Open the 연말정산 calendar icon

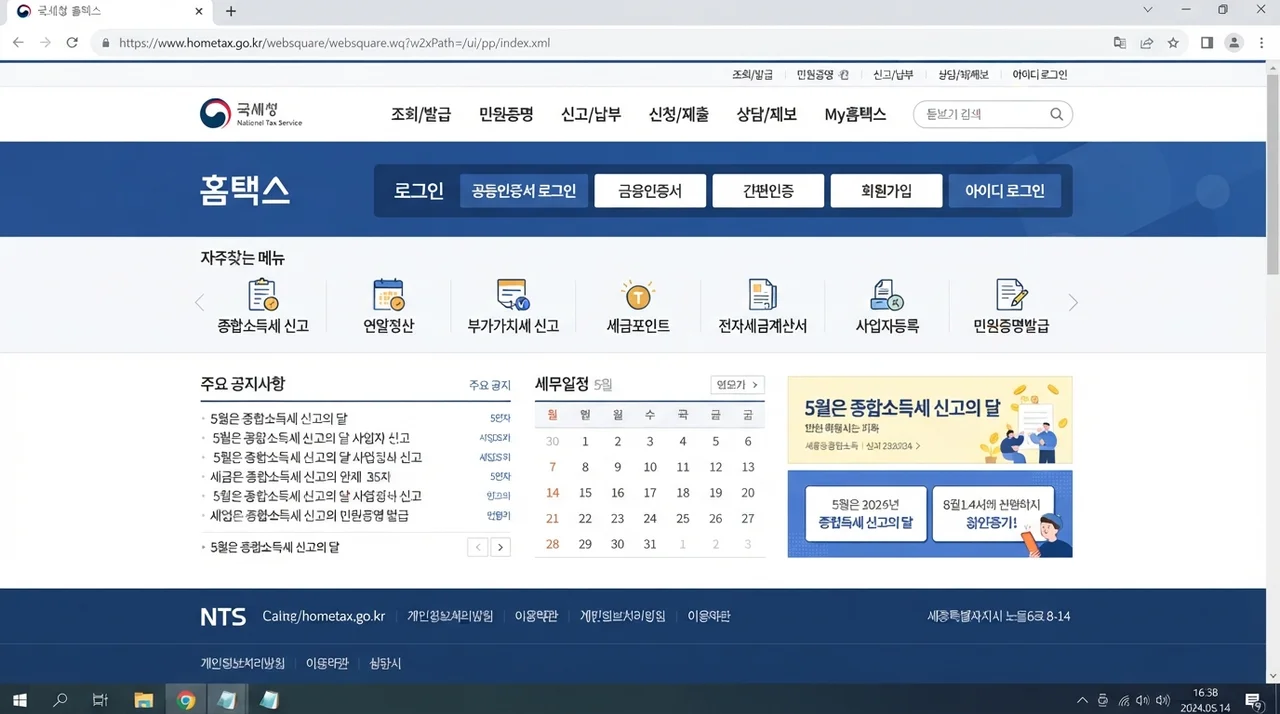388,295
